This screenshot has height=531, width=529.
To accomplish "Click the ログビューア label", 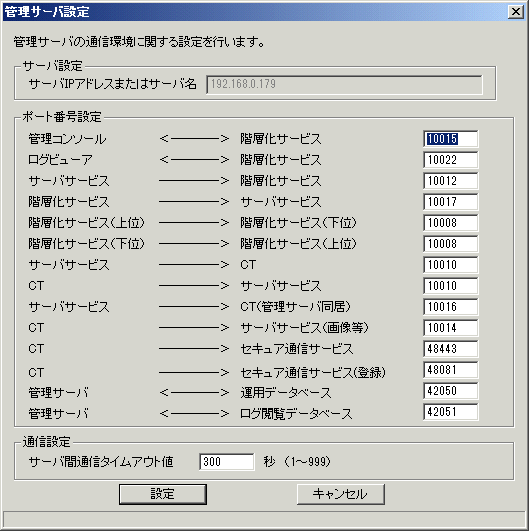I will [x=60, y=160].
